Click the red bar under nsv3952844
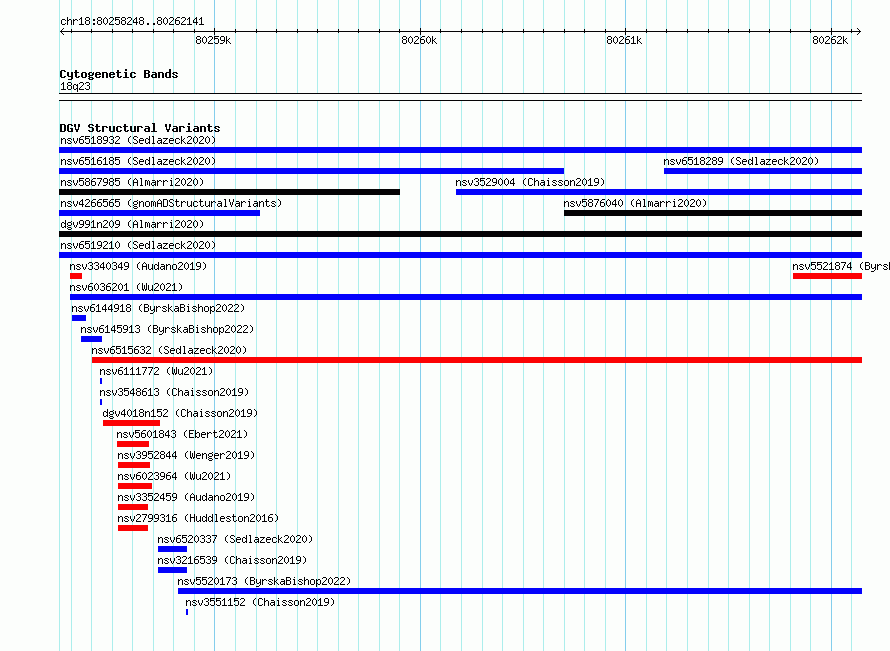Screen dimensions: 890x651 point(134,465)
